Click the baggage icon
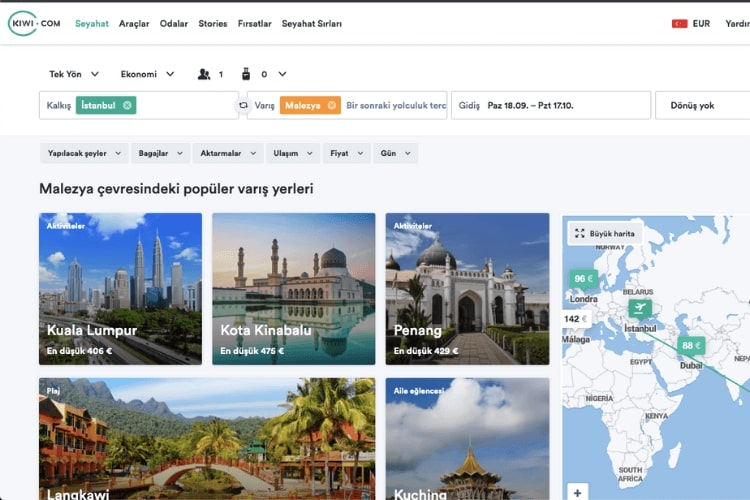 (x=246, y=74)
